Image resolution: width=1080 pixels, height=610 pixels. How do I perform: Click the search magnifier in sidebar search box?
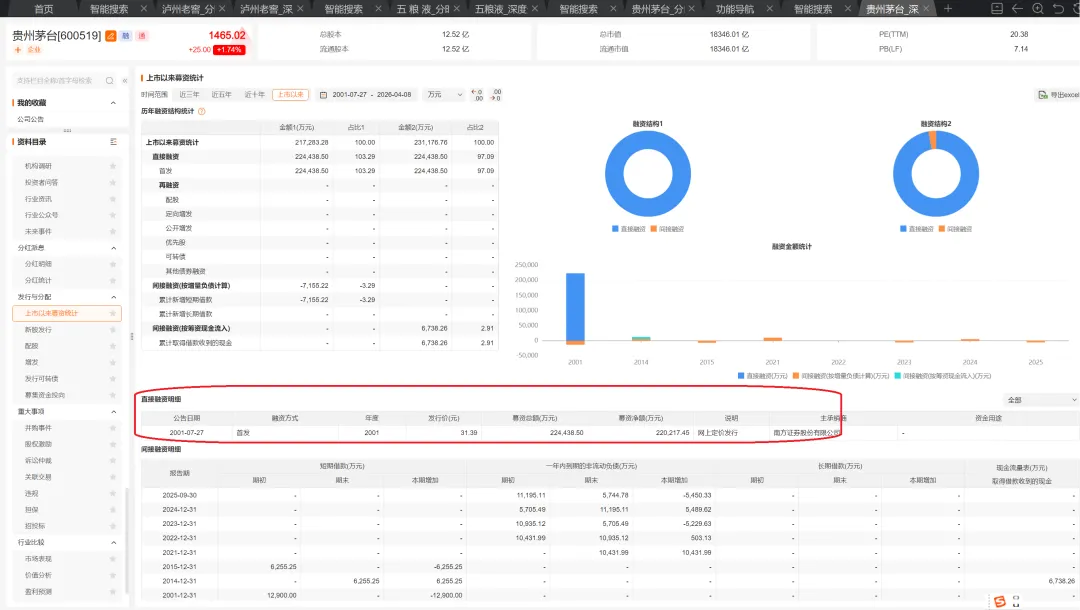click(110, 81)
